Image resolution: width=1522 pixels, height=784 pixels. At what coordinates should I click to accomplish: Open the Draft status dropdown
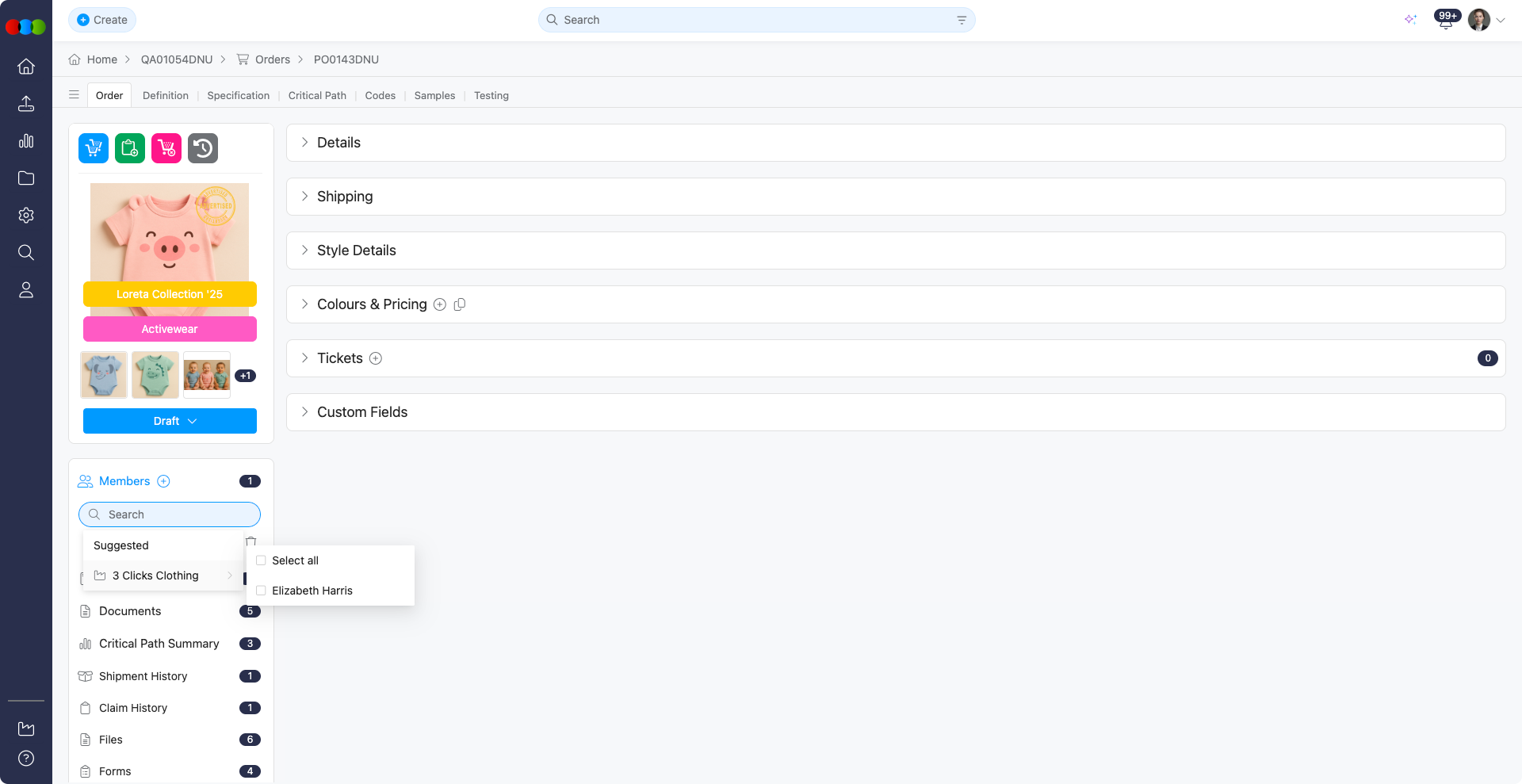coord(170,421)
